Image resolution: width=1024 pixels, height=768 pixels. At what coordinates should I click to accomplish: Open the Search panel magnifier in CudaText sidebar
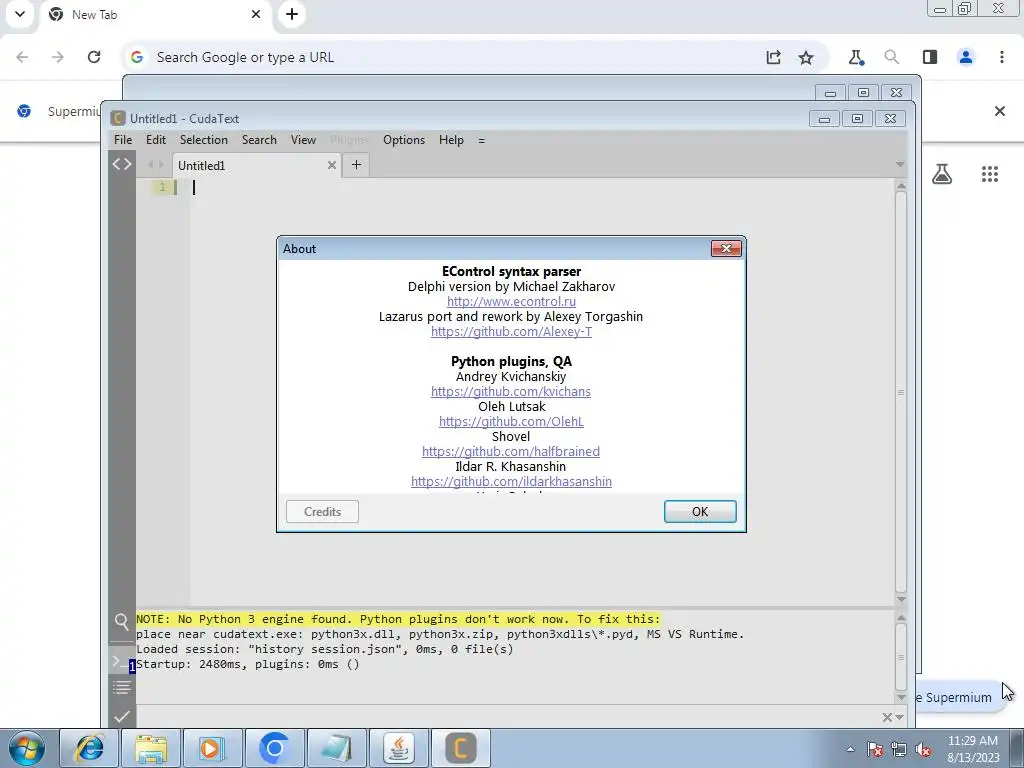(121, 622)
